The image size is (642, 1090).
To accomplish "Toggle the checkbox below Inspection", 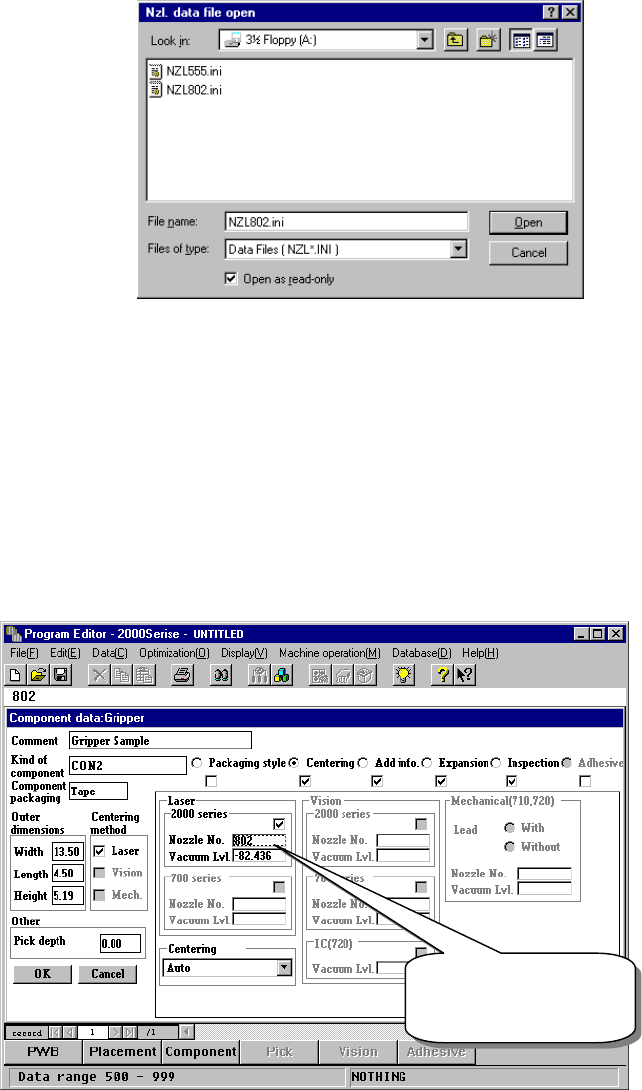I will 512,781.
